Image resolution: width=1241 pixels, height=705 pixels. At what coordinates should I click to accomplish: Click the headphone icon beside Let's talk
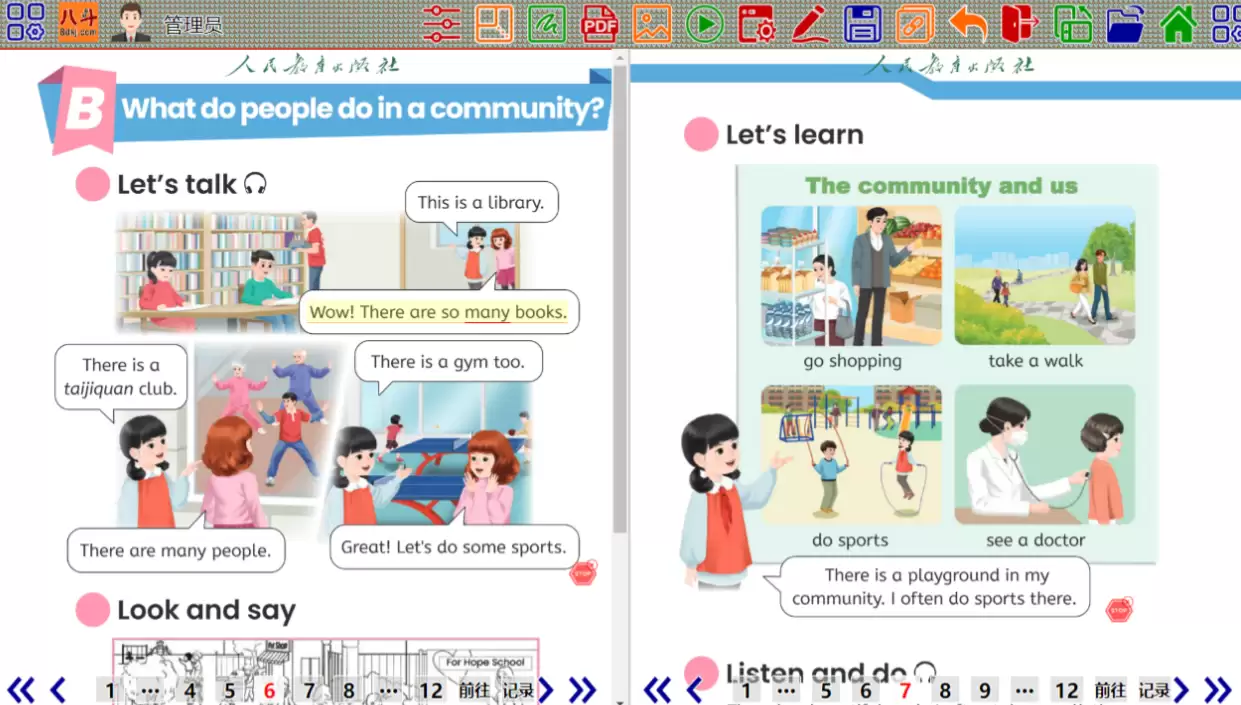(x=255, y=184)
